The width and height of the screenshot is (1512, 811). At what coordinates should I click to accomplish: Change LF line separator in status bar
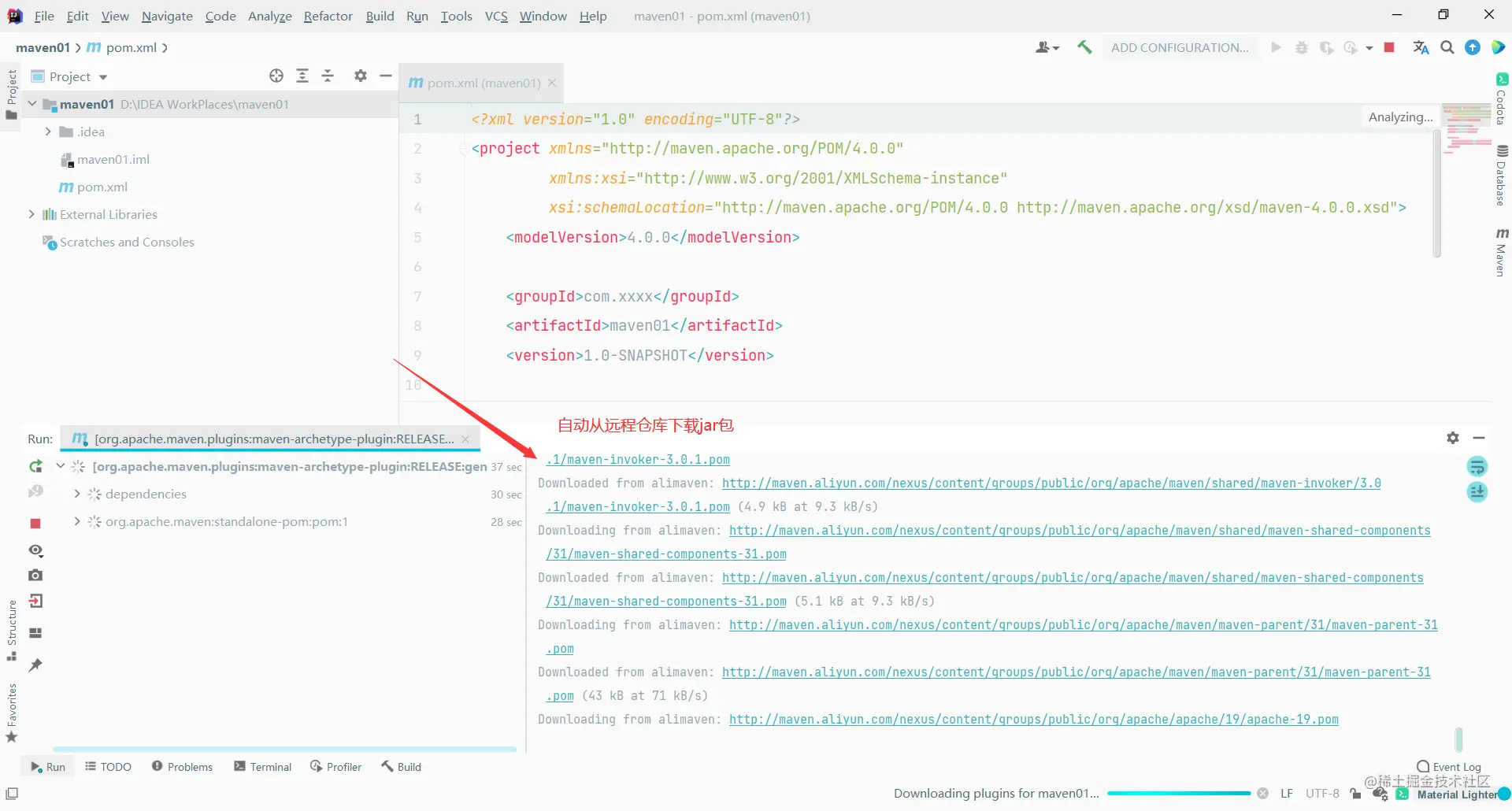click(1287, 794)
